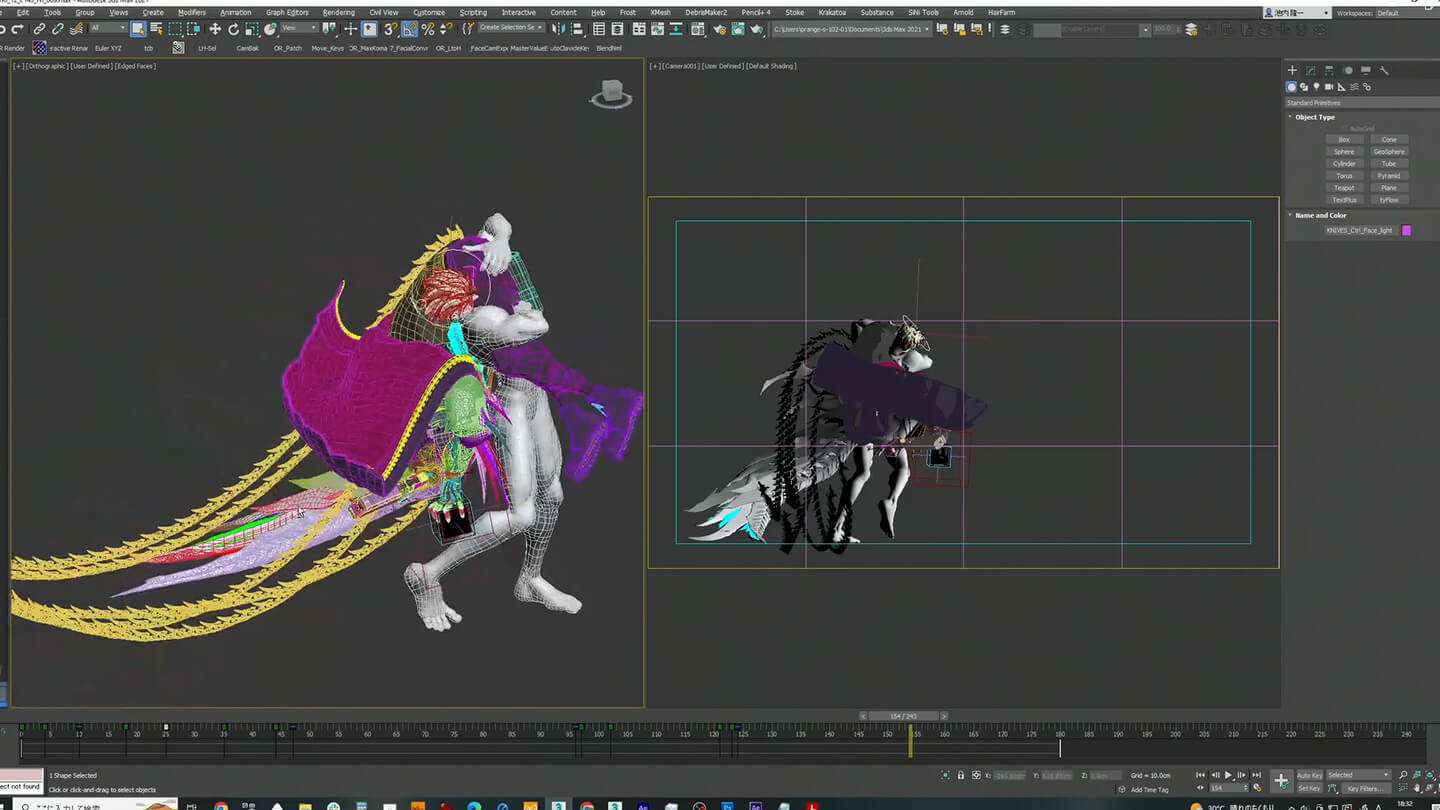1440x810 pixels.
Task: Open the Create Selection Set dropdown
Action: 510,28
